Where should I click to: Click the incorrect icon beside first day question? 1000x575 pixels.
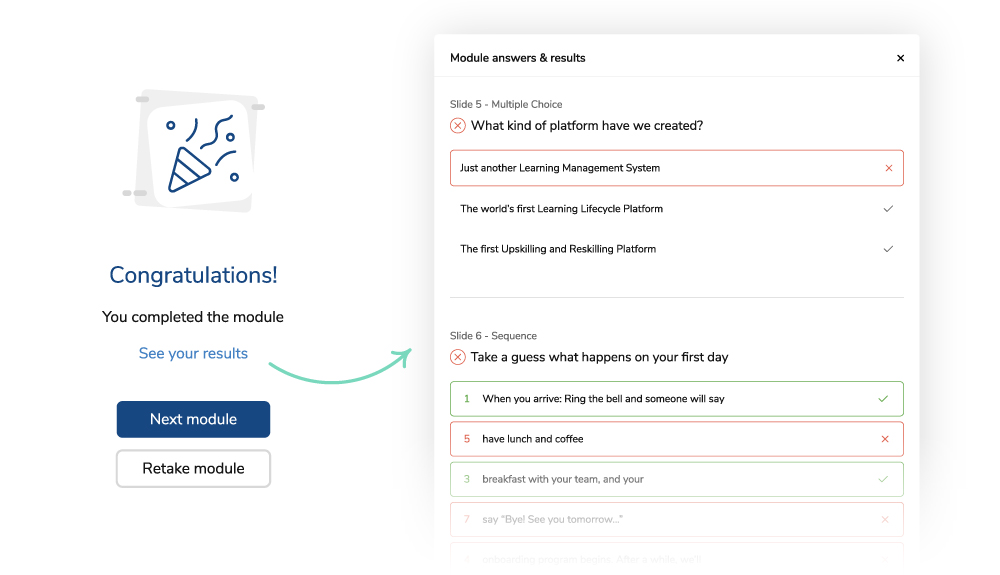click(x=458, y=357)
